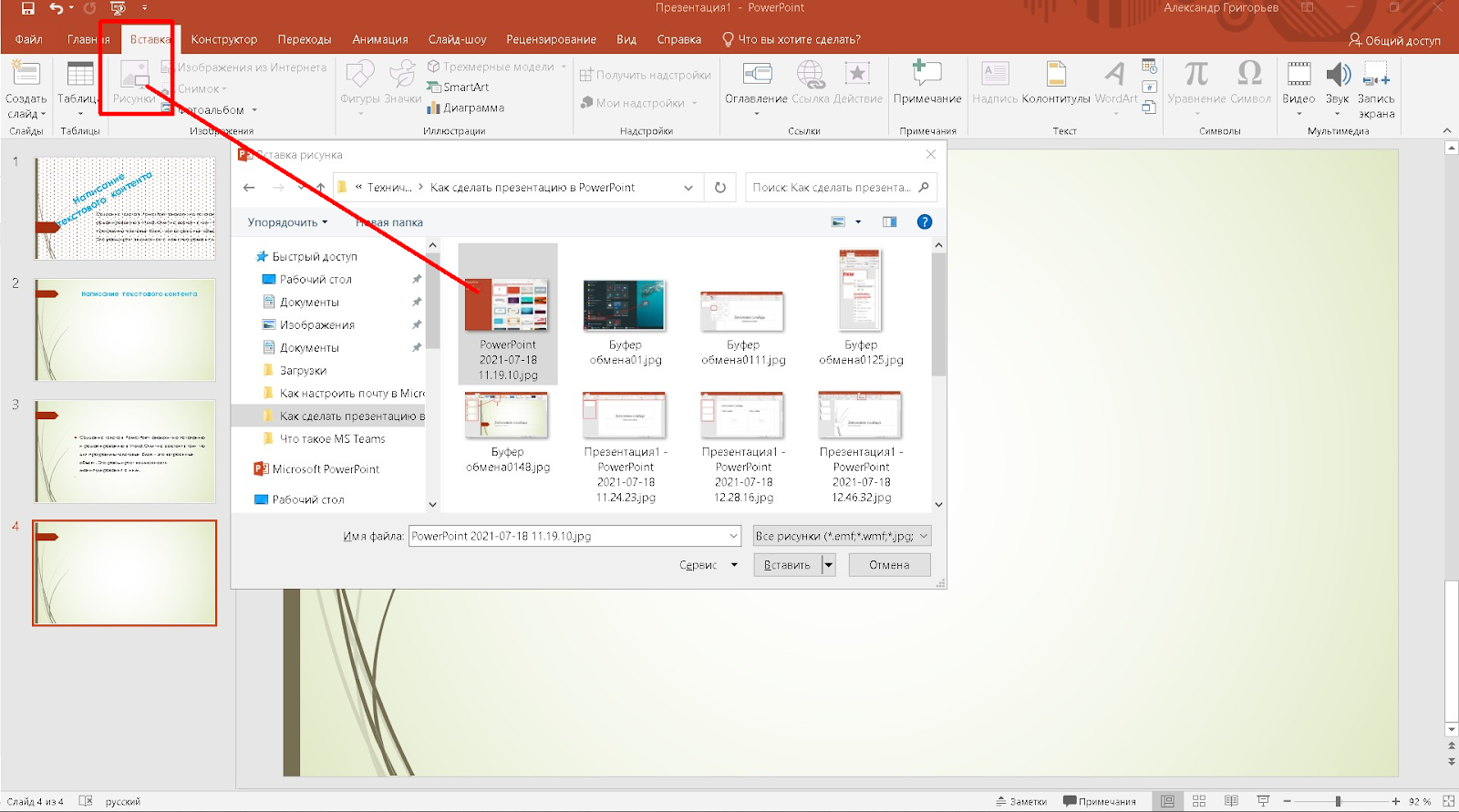Open the Вставить button's dropdown arrow
This screenshot has height=812, width=1459.
click(828, 565)
